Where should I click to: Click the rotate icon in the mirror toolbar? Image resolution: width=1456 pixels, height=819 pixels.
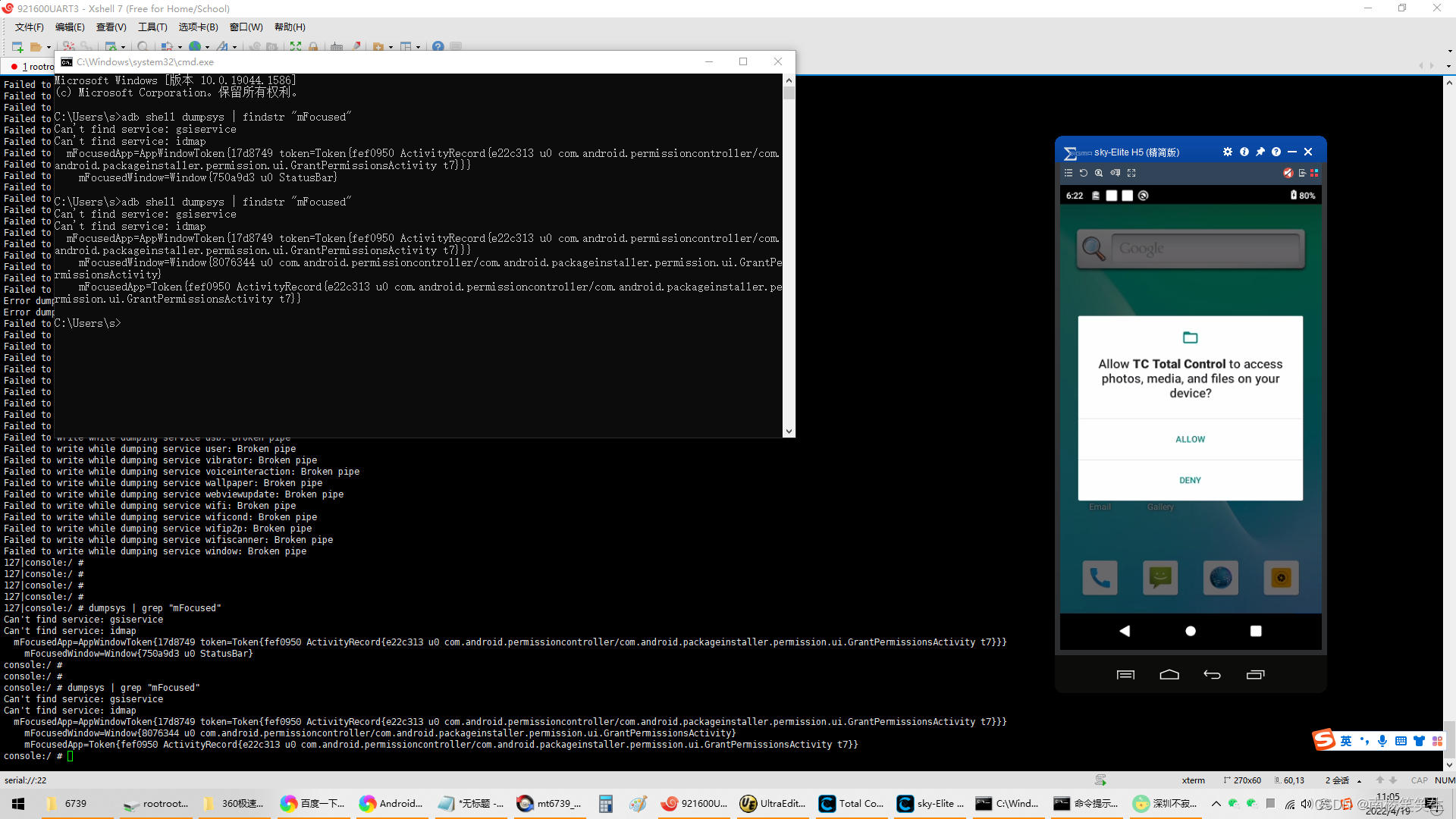1084,173
